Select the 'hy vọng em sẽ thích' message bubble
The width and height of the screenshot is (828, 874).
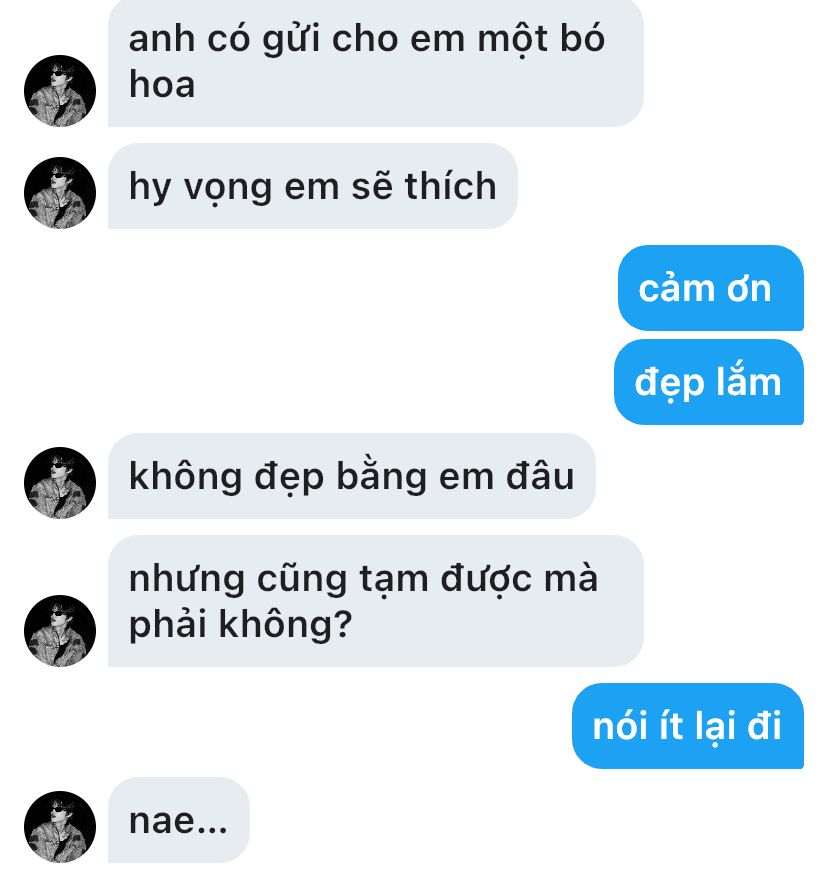coord(313,186)
